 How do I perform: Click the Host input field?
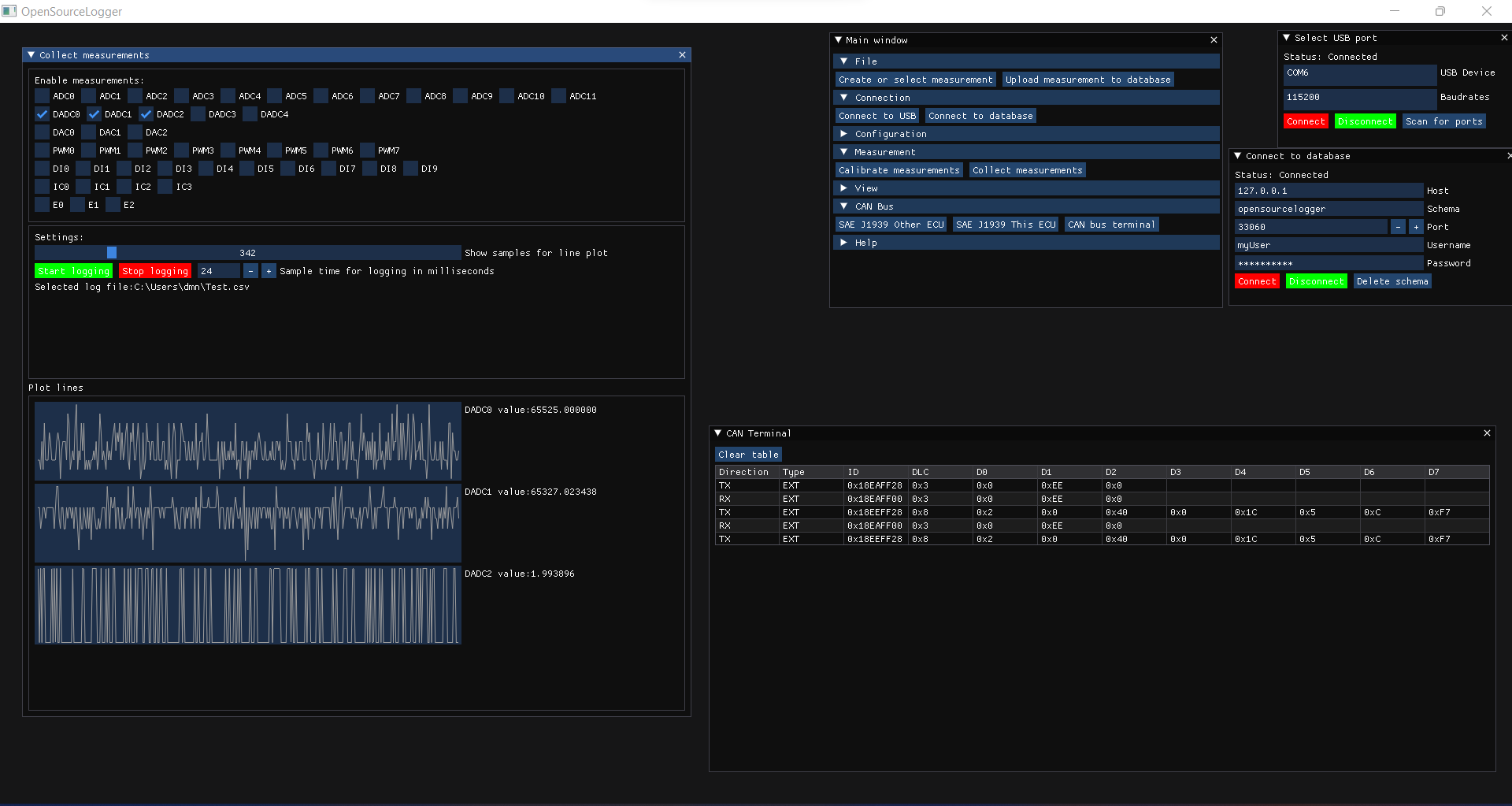1329,191
